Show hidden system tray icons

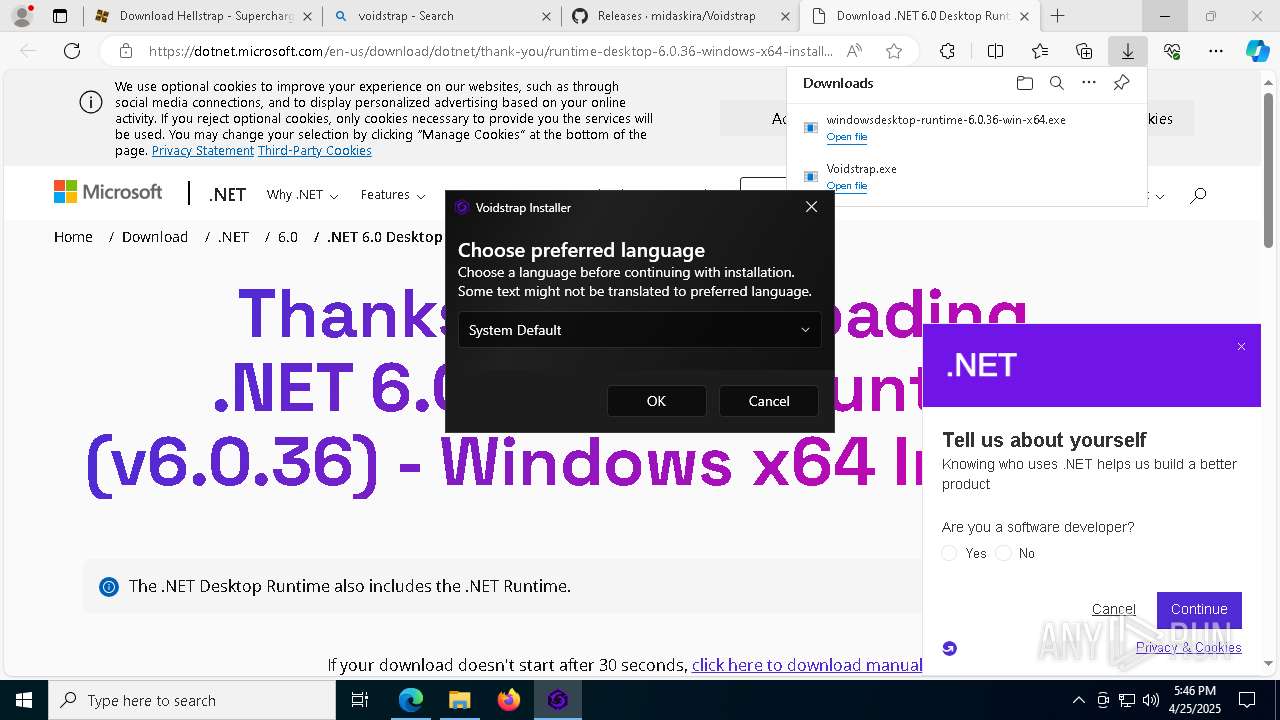click(1078, 700)
